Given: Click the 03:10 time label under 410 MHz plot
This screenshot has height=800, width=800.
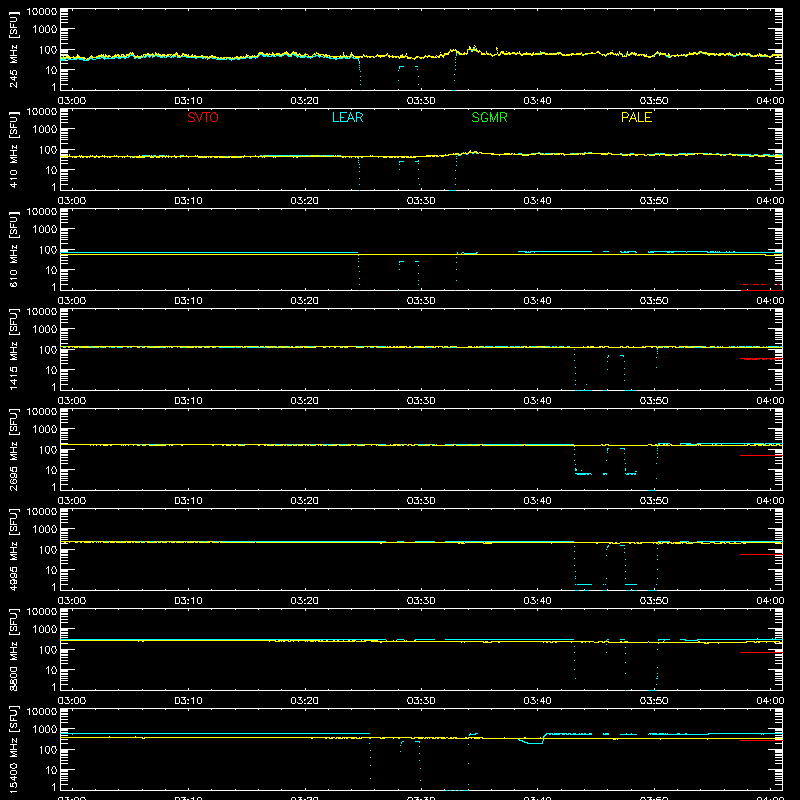Looking at the screenshot, I should pyautogui.click(x=188, y=201).
